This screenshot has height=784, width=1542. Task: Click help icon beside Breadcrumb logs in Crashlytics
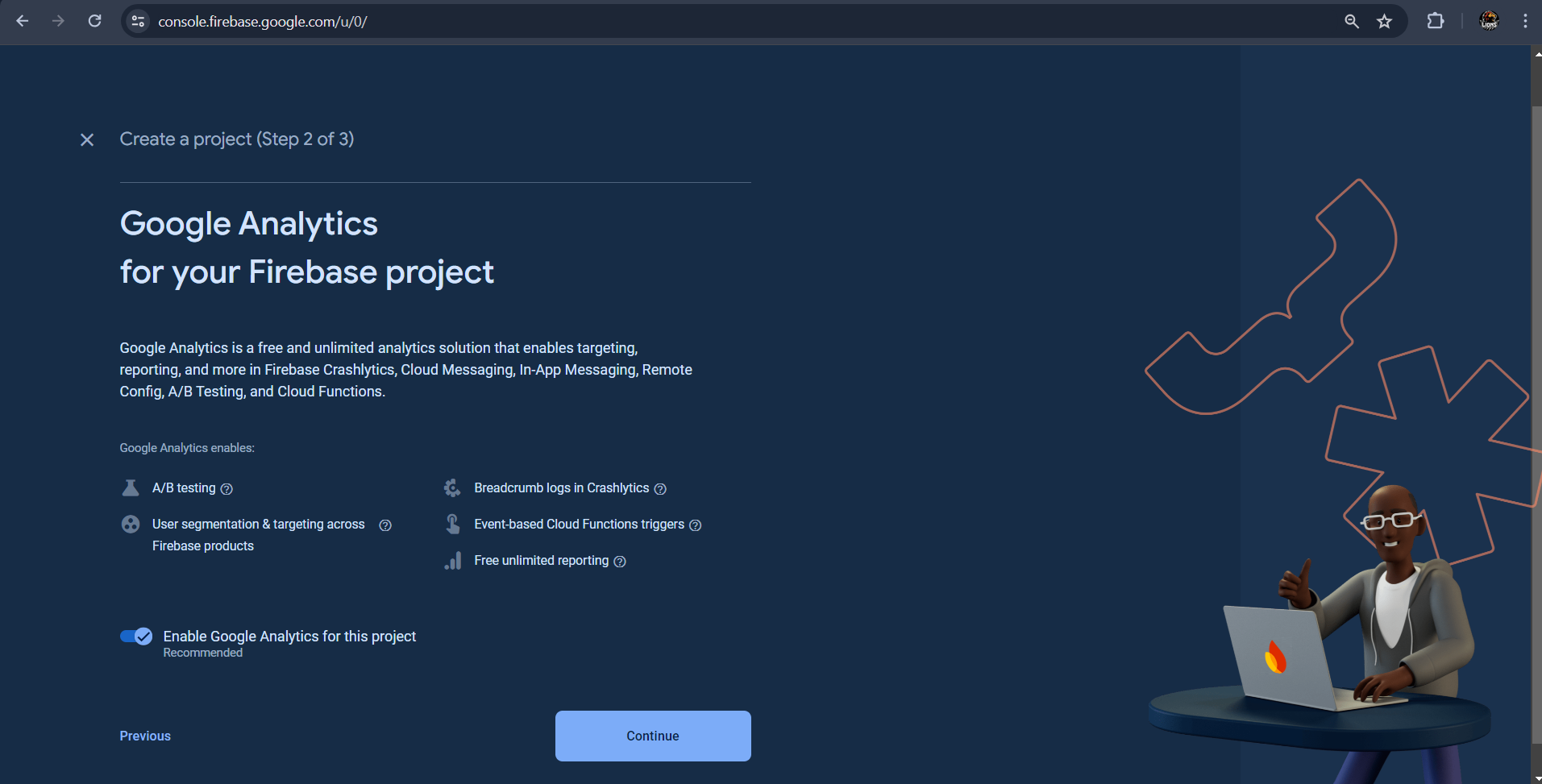(660, 489)
